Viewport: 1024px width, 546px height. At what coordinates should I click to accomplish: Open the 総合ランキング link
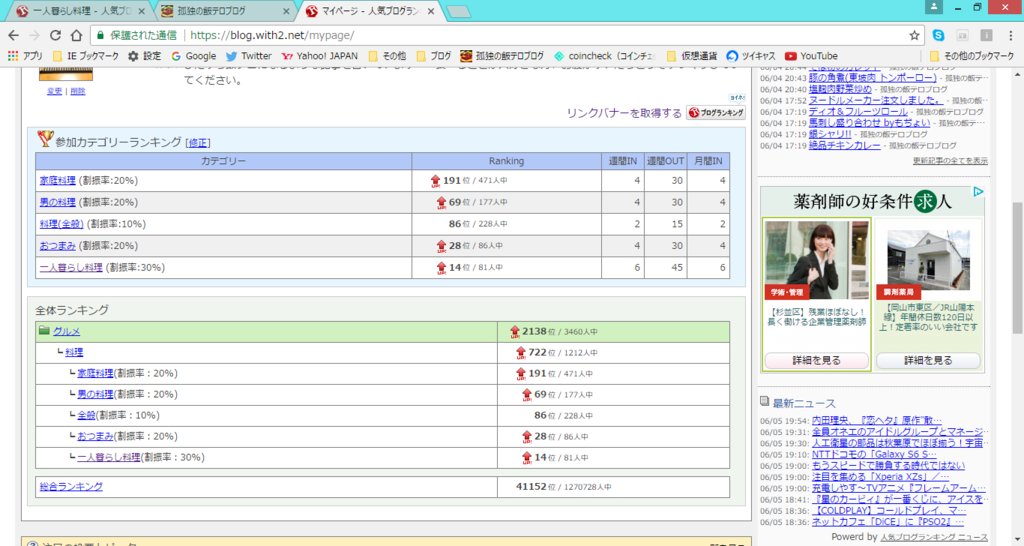[71, 486]
